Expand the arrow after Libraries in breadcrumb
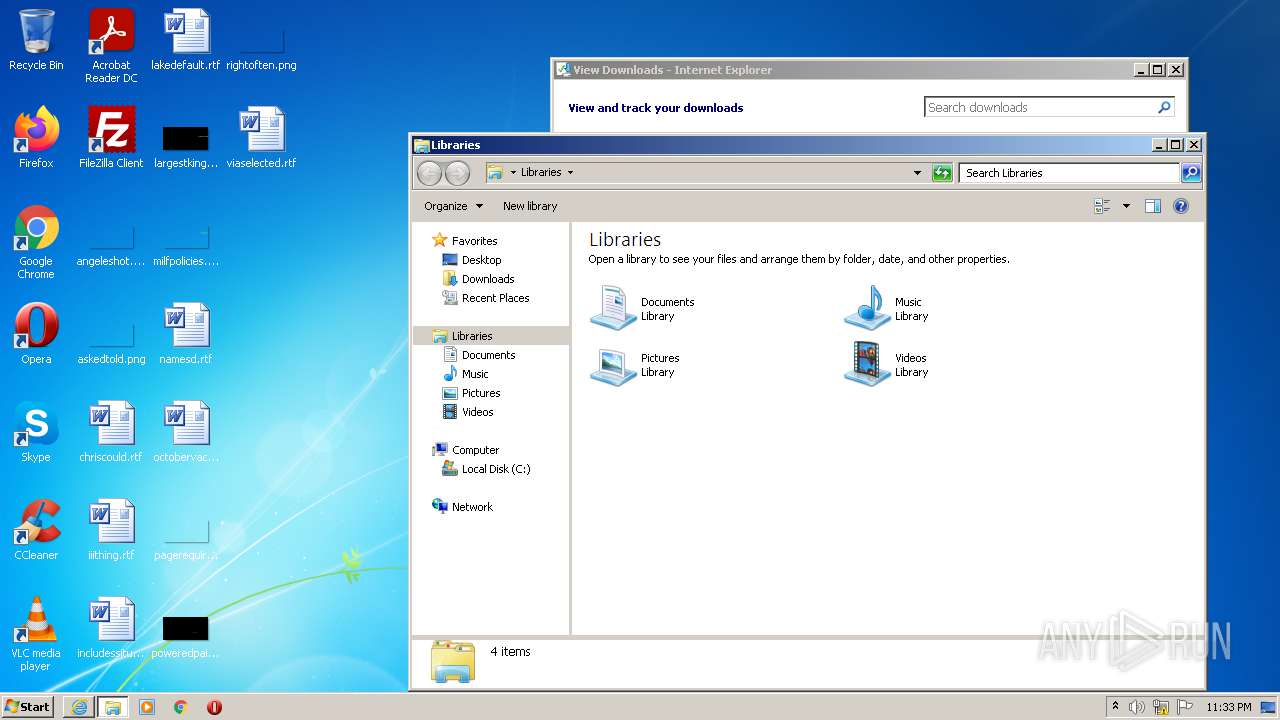The height and width of the screenshot is (720, 1280). coord(570,172)
